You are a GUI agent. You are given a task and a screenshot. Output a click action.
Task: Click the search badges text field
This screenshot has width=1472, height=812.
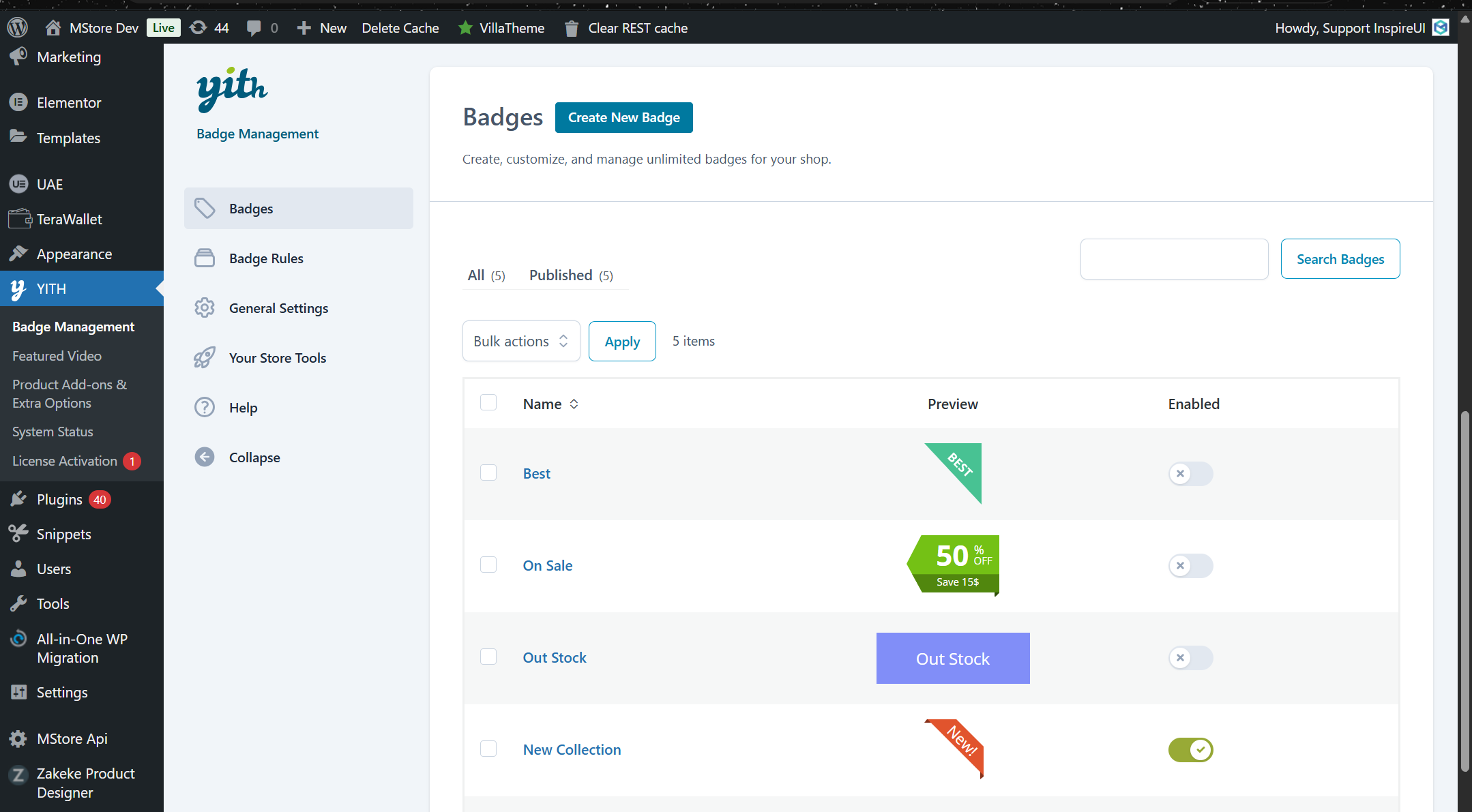click(1174, 259)
